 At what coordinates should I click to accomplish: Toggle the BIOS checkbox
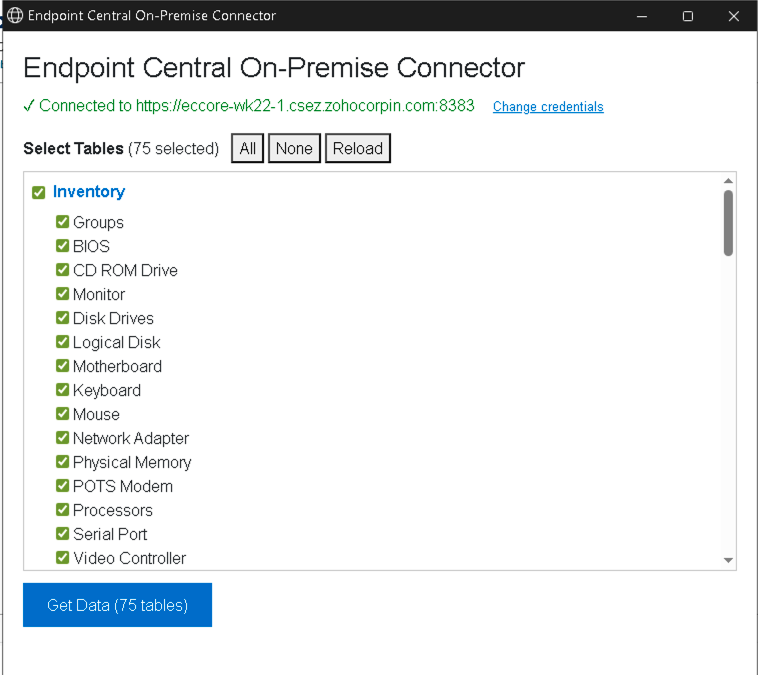pos(62,246)
